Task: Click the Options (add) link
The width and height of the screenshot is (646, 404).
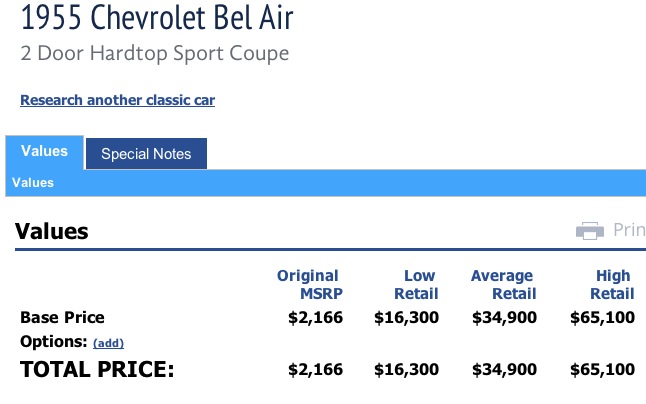Action: [108, 343]
